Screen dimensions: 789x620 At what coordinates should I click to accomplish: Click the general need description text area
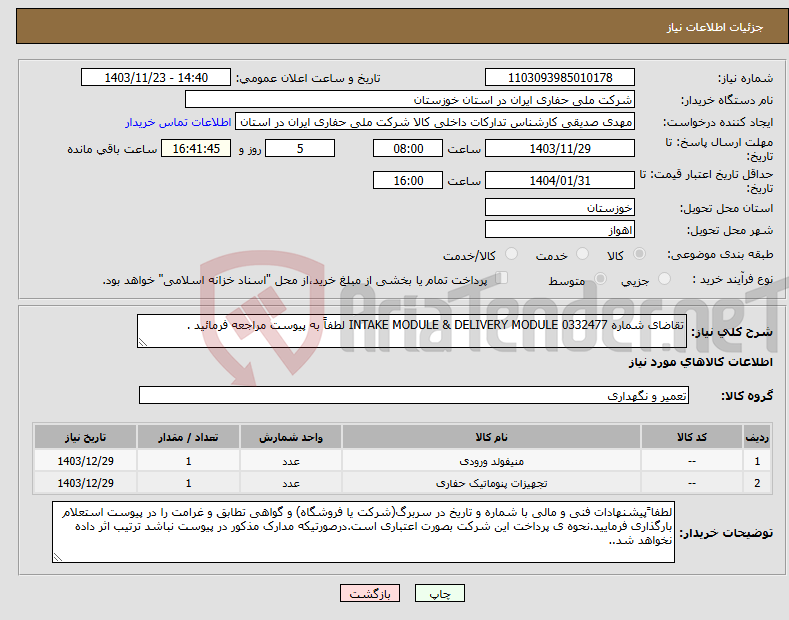click(412, 331)
